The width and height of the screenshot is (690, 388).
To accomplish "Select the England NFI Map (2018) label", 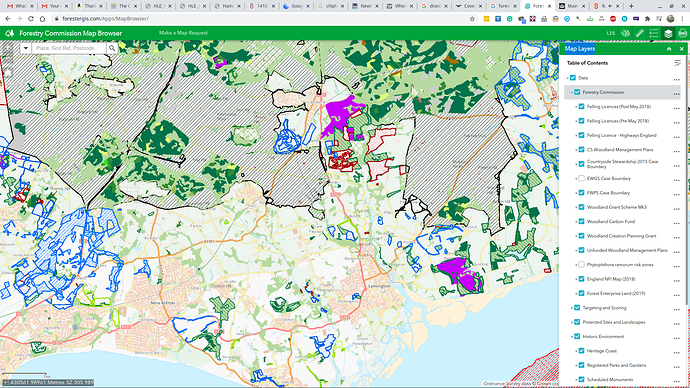I will pos(611,279).
